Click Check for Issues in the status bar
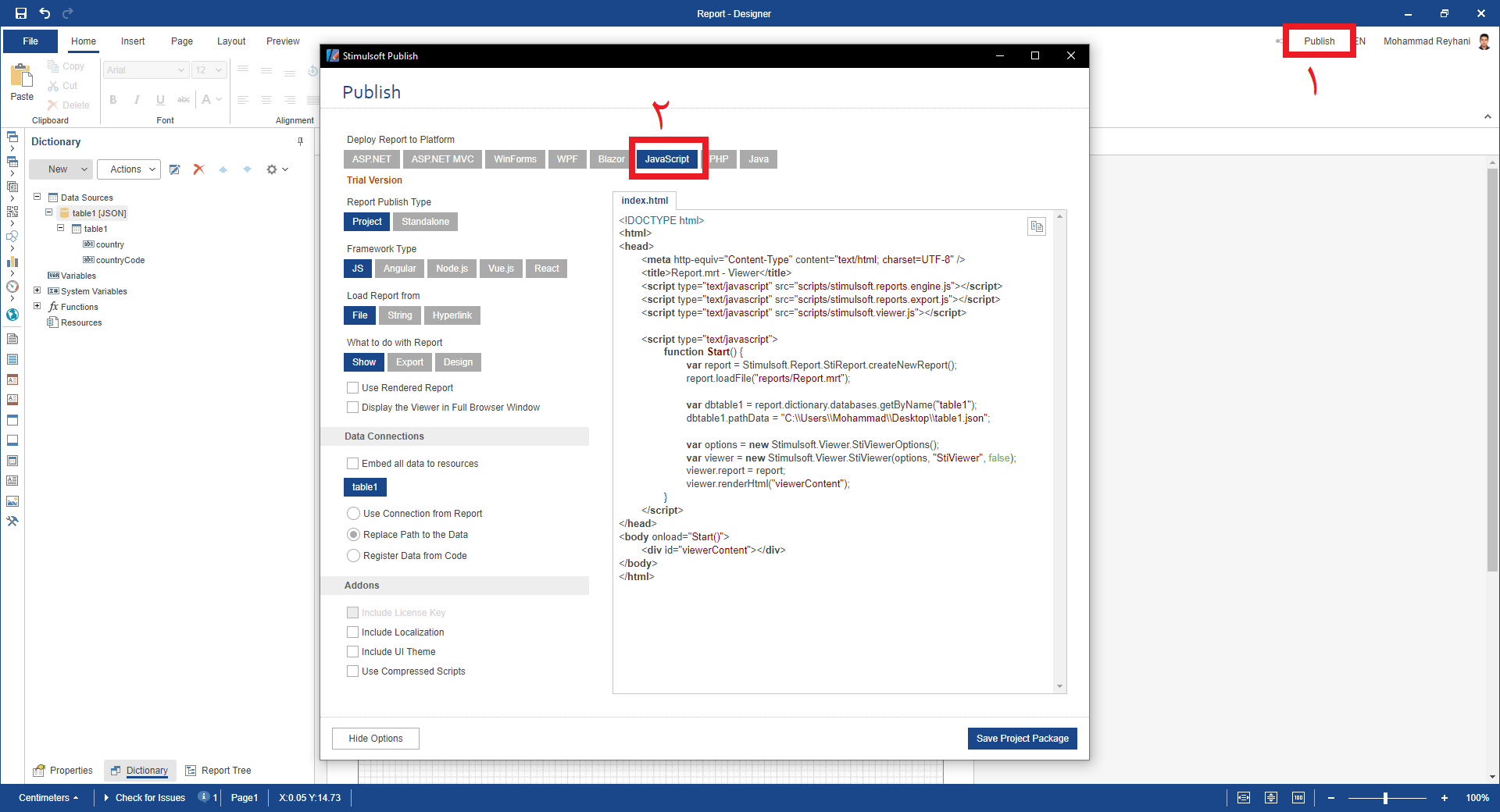Viewport: 1500px width, 812px height. tap(144, 798)
